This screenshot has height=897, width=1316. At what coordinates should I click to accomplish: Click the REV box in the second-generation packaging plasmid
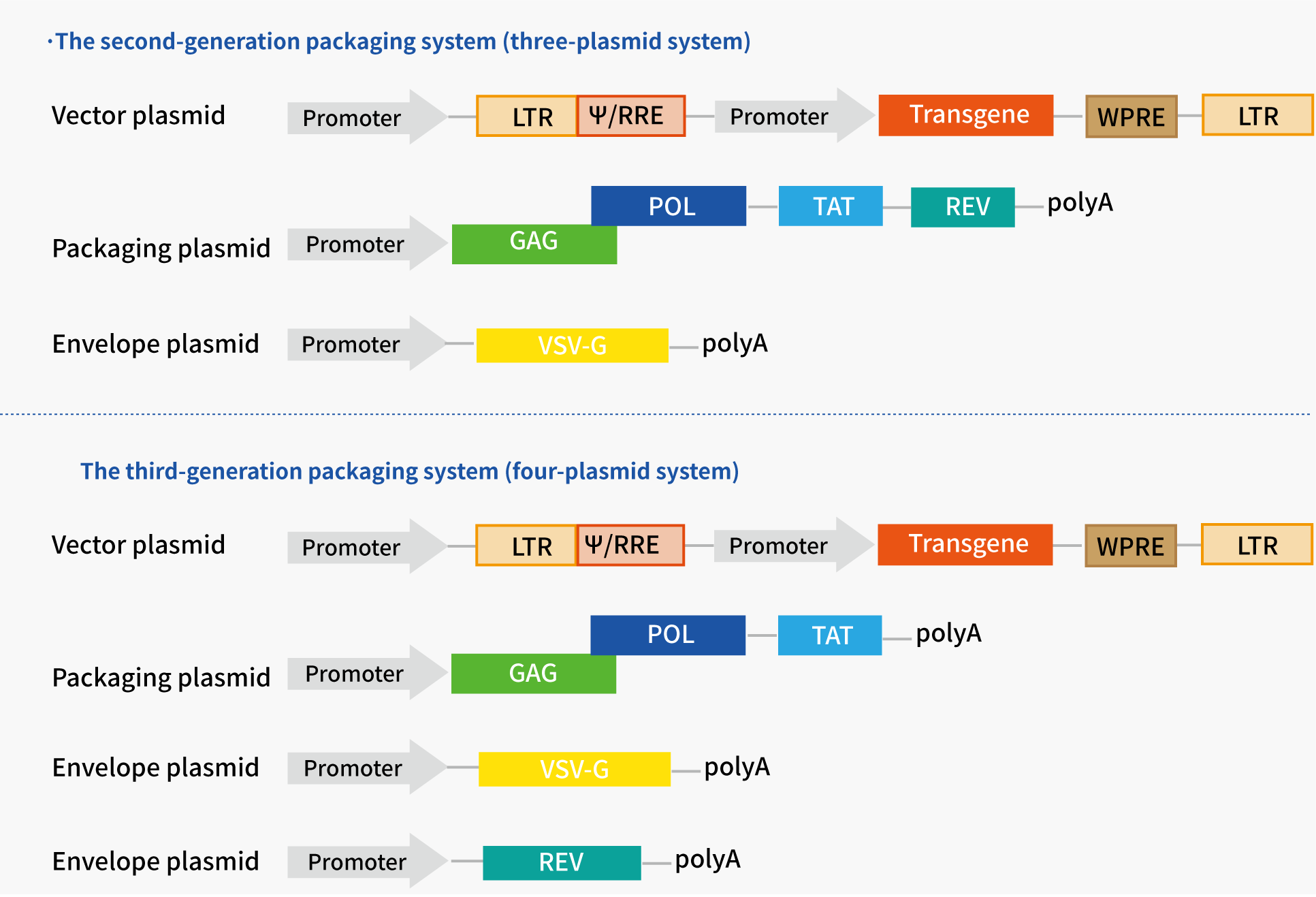coord(963,207)
